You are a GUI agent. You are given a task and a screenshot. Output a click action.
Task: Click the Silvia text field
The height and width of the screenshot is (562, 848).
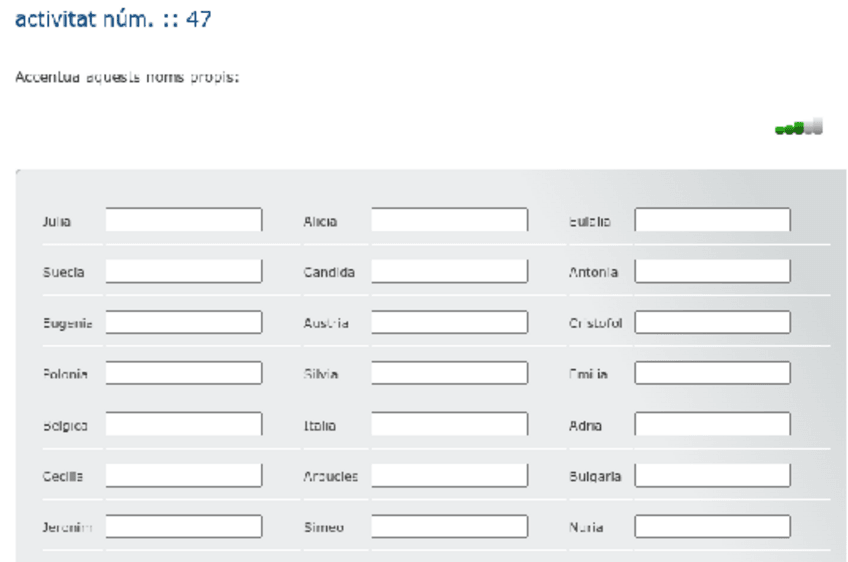[x=449, y=374]
